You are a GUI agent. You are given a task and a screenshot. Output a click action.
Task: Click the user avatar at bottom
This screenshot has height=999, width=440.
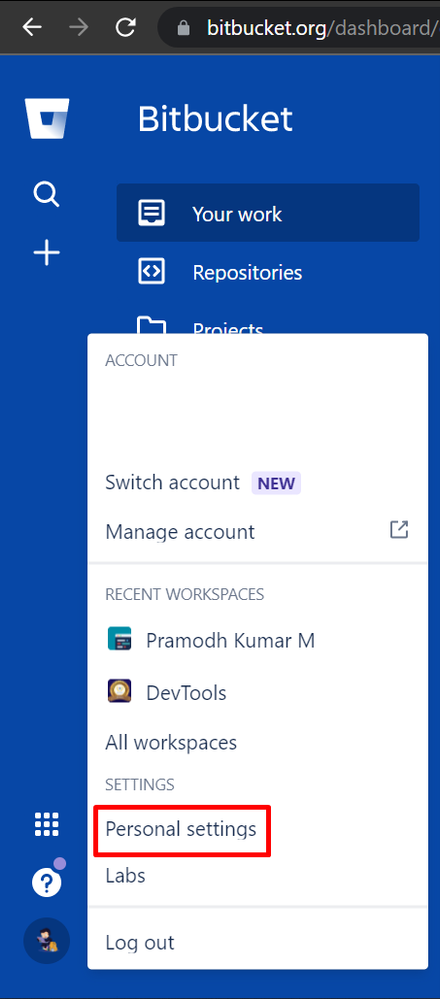point(46,941)
